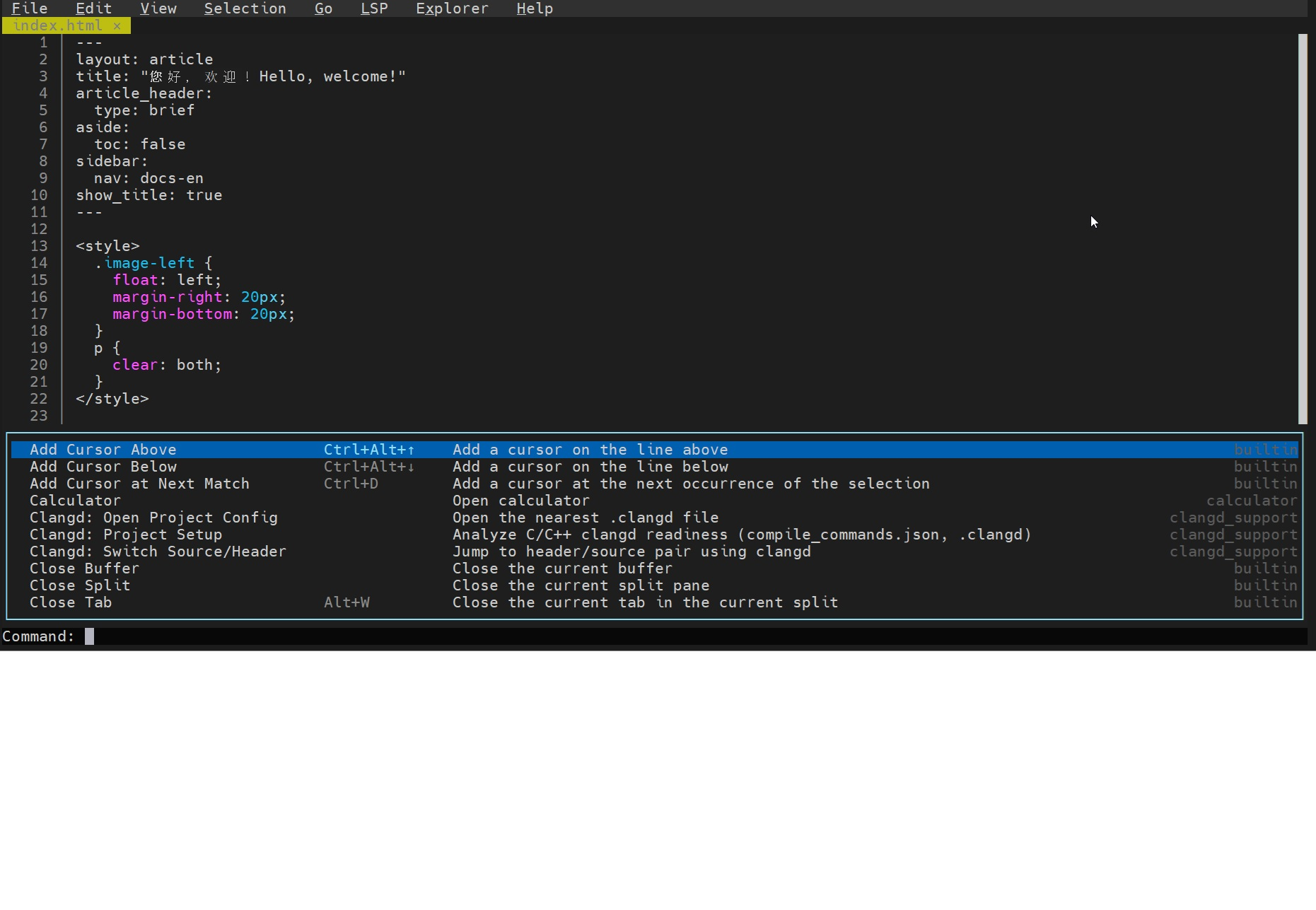Viewport: 1316px width, 910px height.
Task: Select Clangd: Project Setup entry
Action: pos(126,535)
